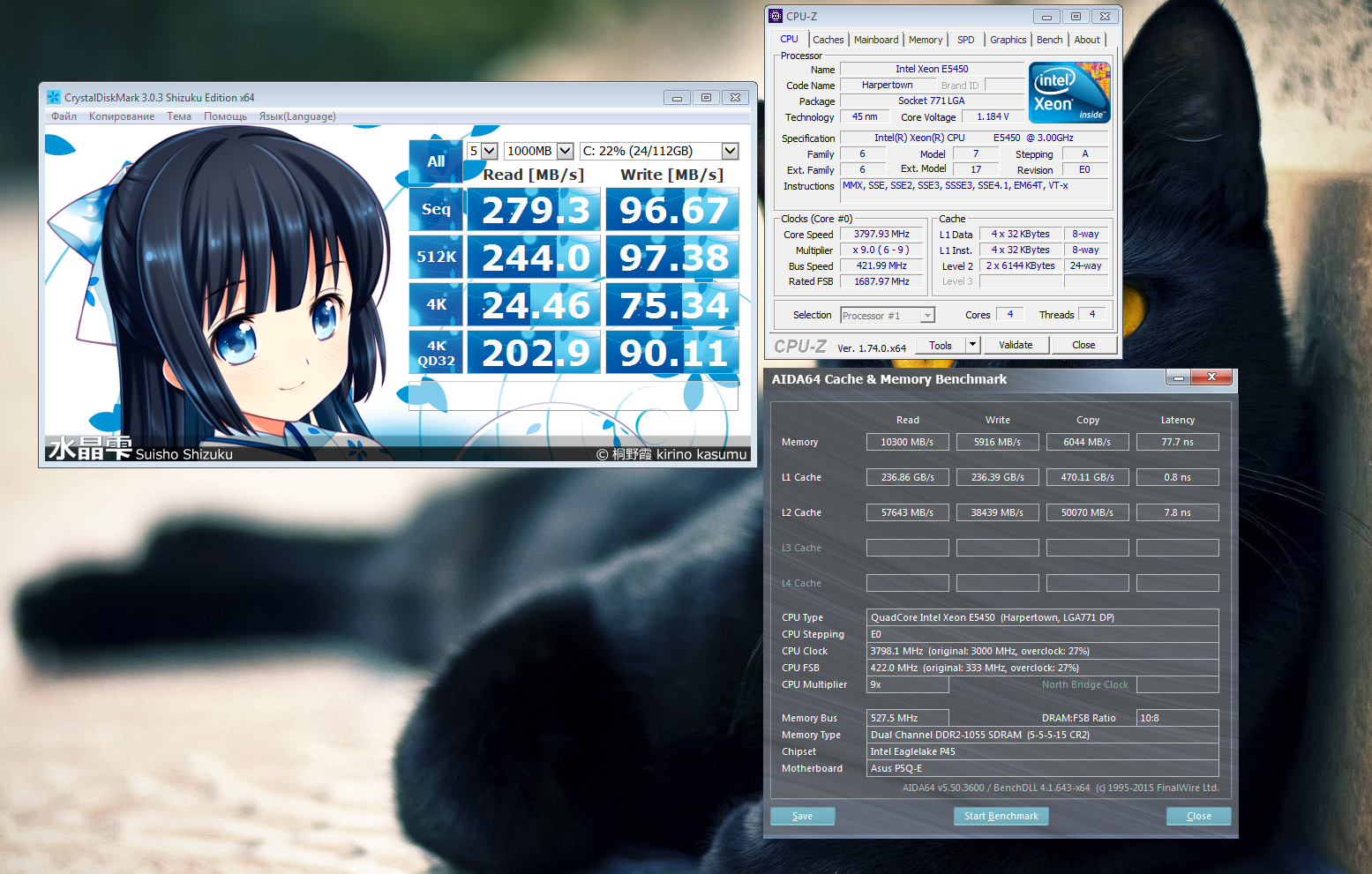The height and width of the screenshot is (874, 1372).
Task: Click the Core Speed 3797.93 MHz value
Action: (881, 234)
